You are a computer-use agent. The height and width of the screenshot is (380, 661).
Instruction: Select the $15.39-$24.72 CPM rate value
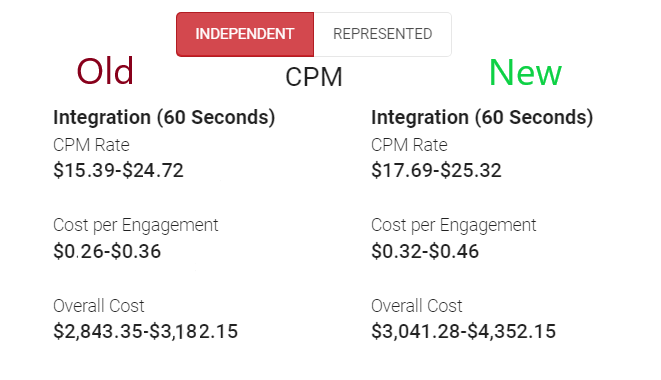point(118,170)
